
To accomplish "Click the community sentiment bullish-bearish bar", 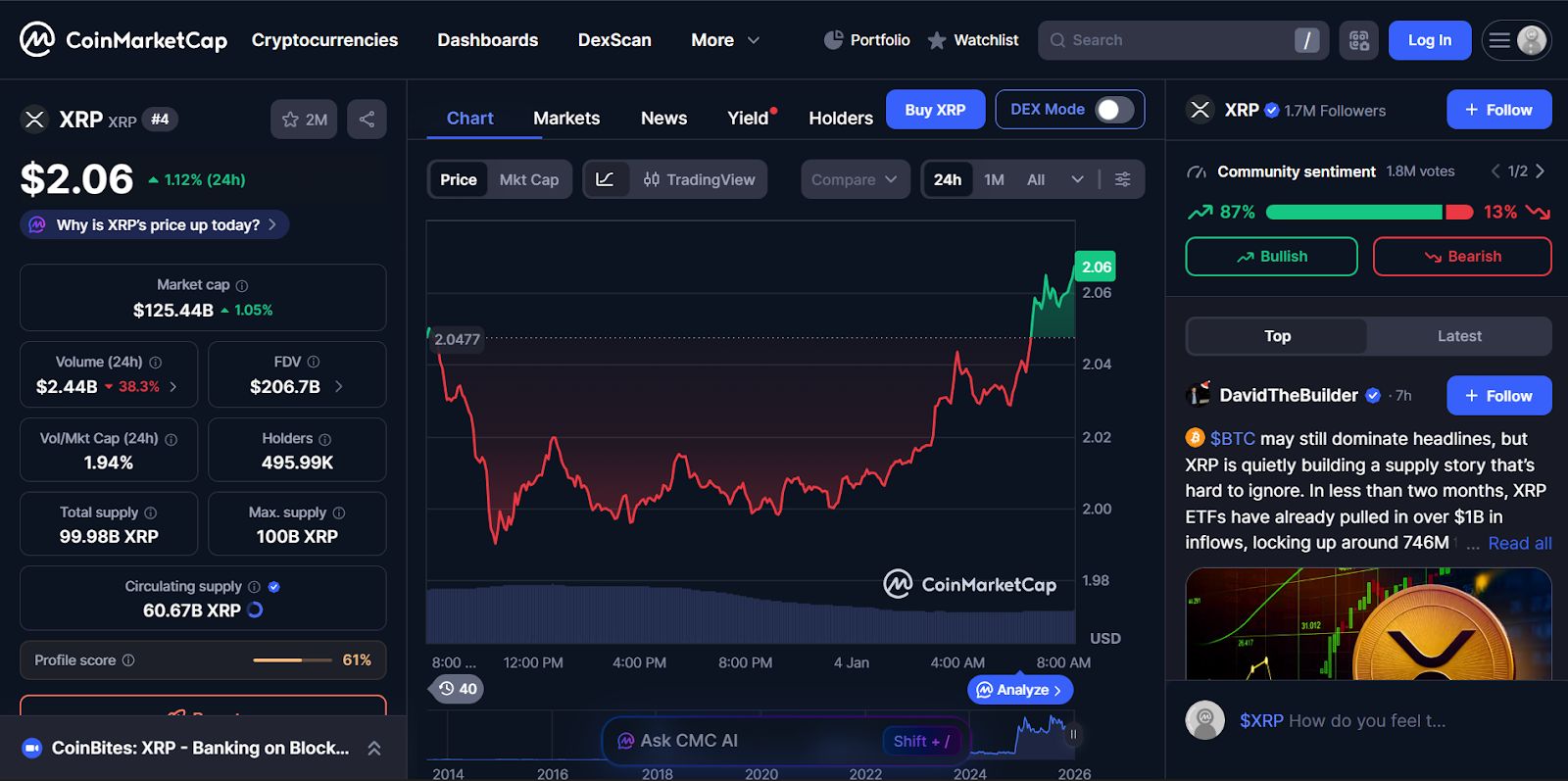I will [x=1369, y=212].
